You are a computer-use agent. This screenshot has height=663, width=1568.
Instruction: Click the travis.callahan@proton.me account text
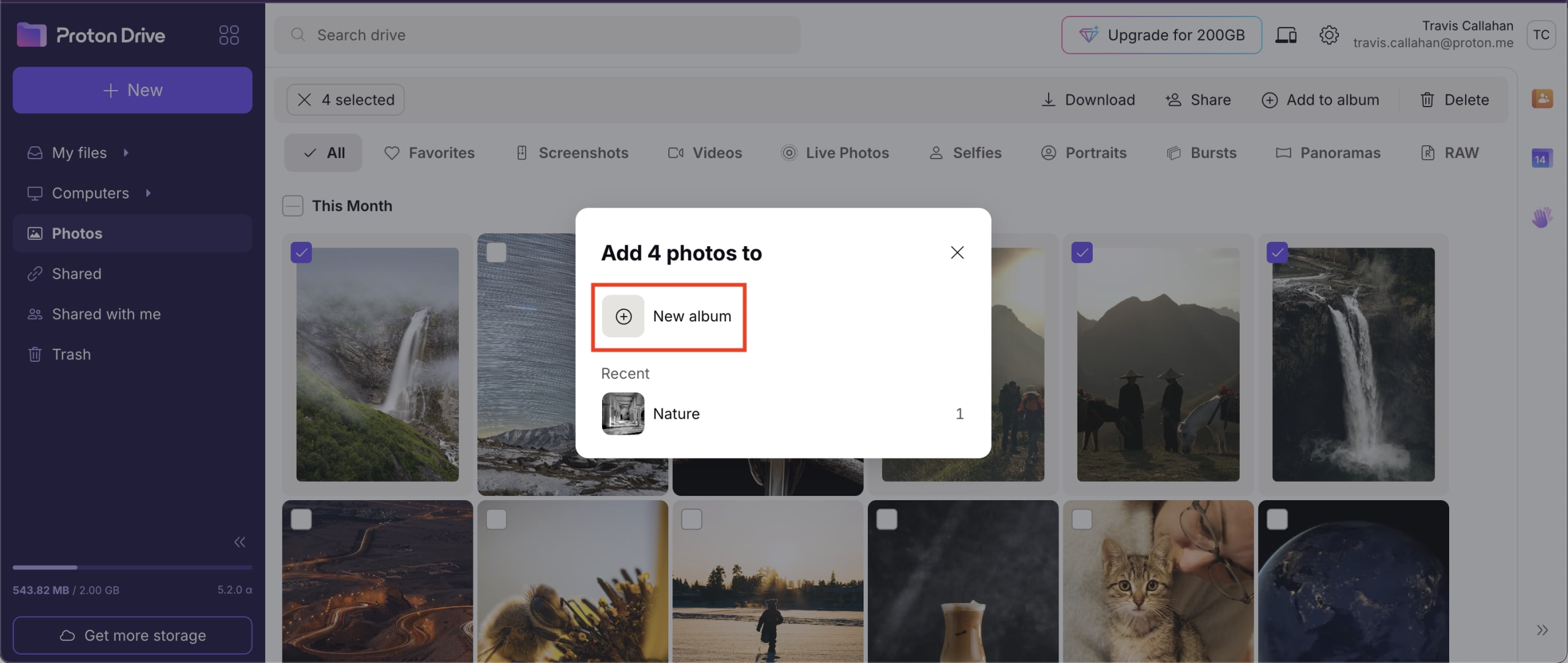1433,43
